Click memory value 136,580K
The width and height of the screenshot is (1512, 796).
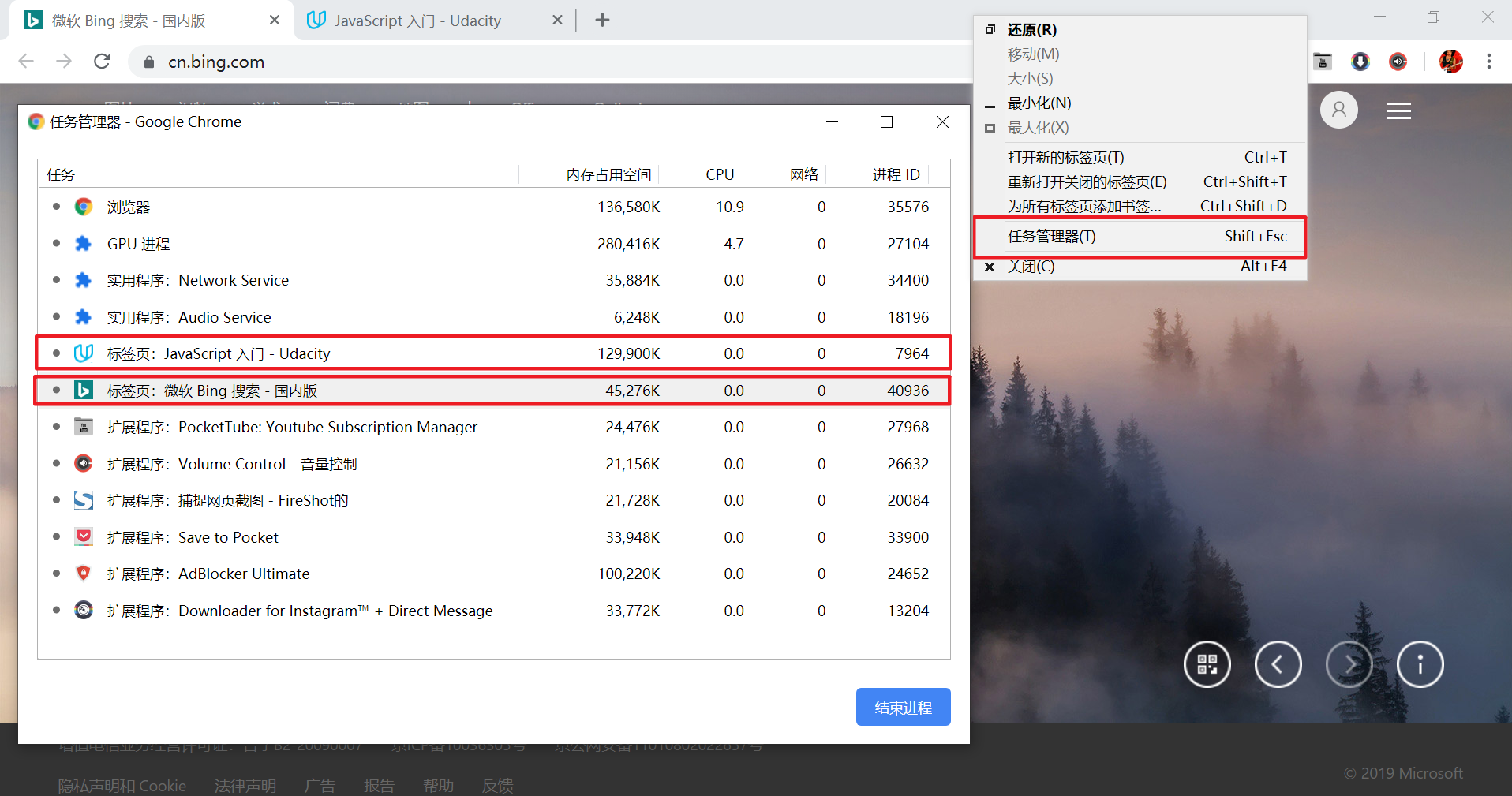(628, 207)
